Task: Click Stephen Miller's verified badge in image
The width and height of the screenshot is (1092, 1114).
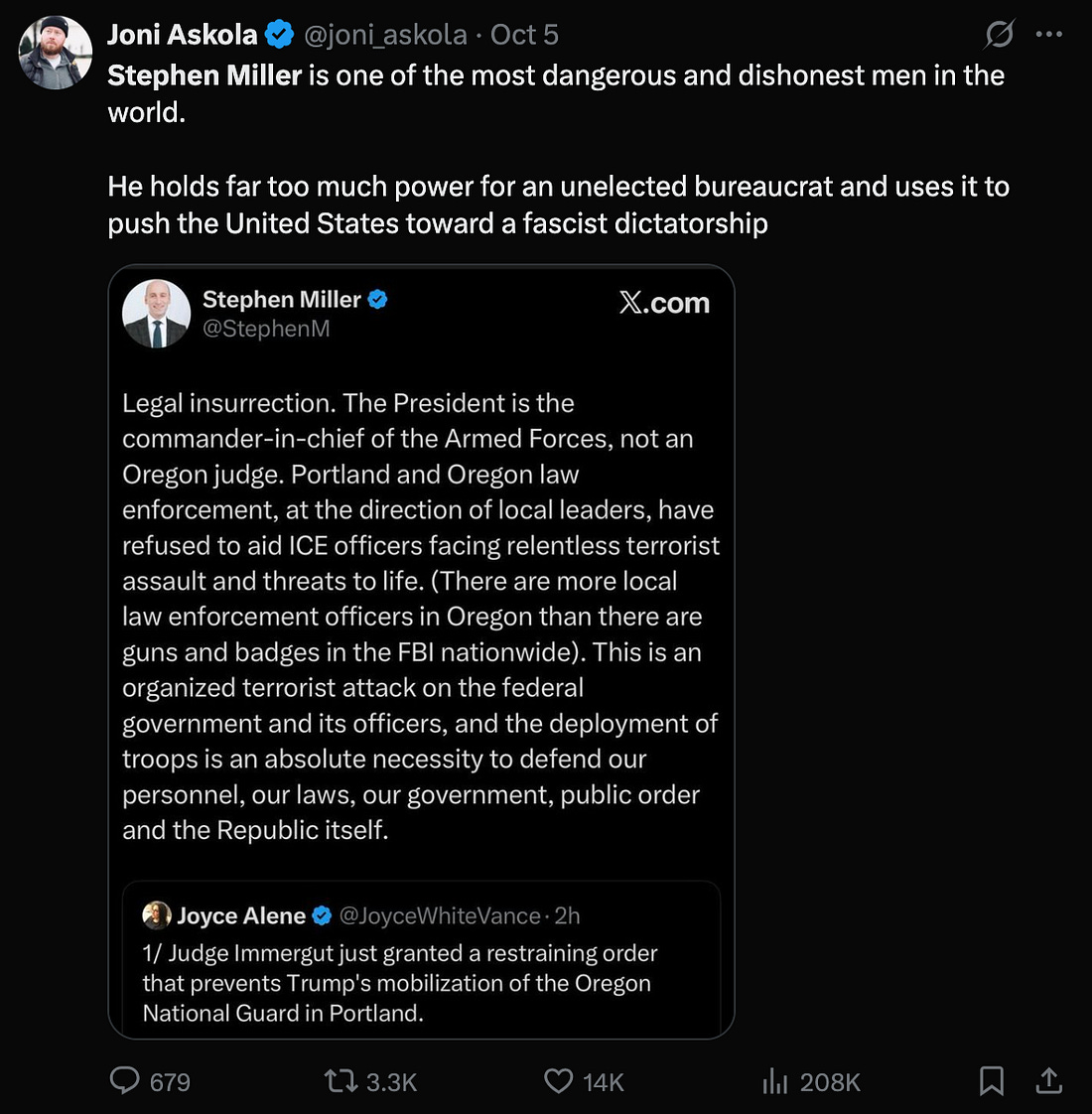Action: pyautogui.click(x=378, y=299)
